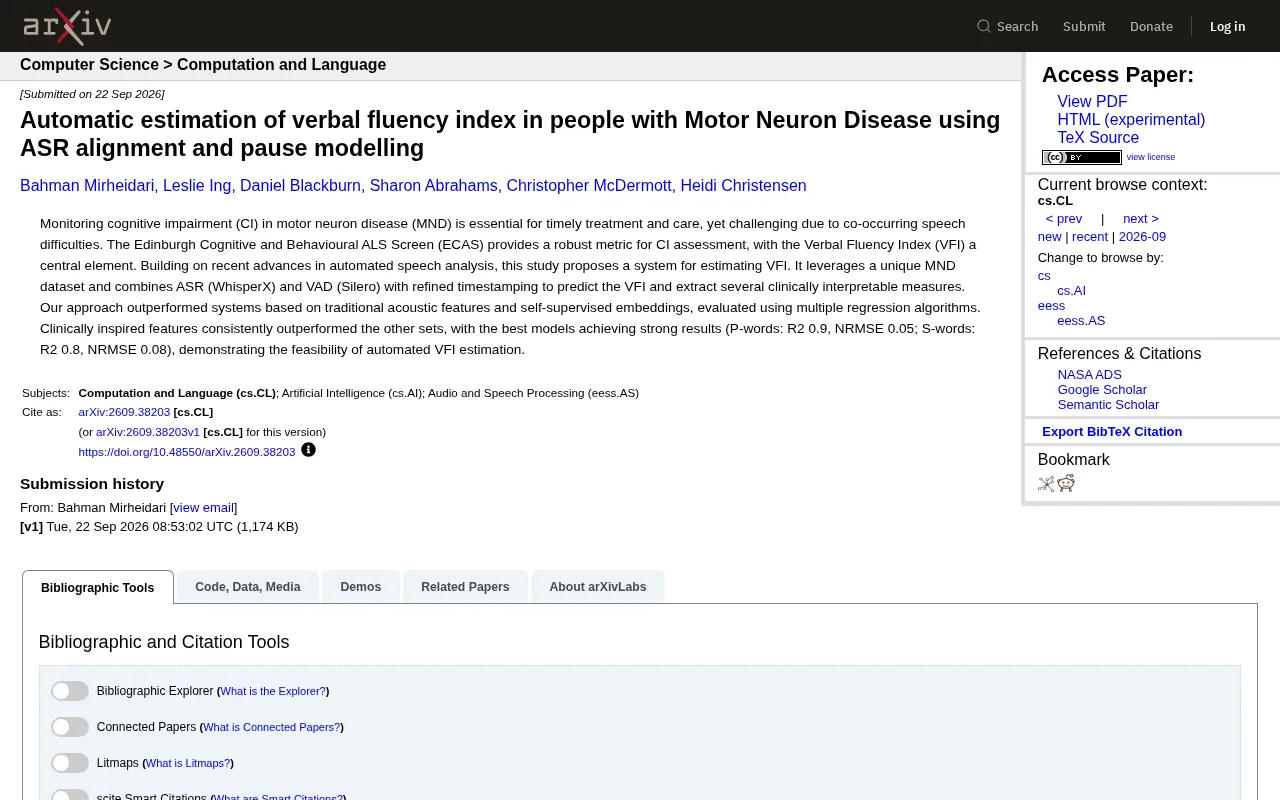Open the Google Scholar citations link

1102,390
